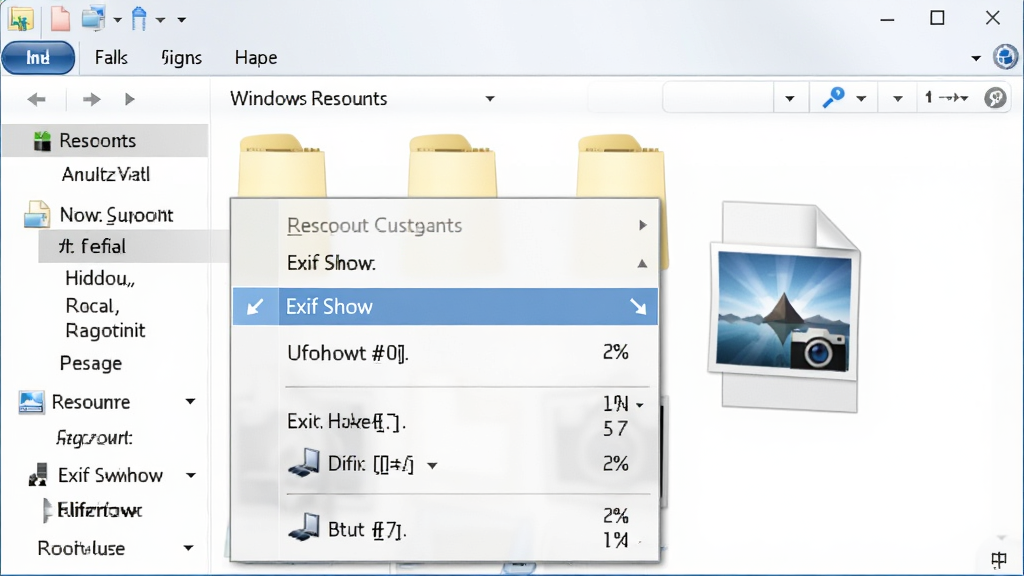This screenshot has height=576, width=1024.
Task: Select AnultzVatl in the sidebar
Action: (106, 174)
